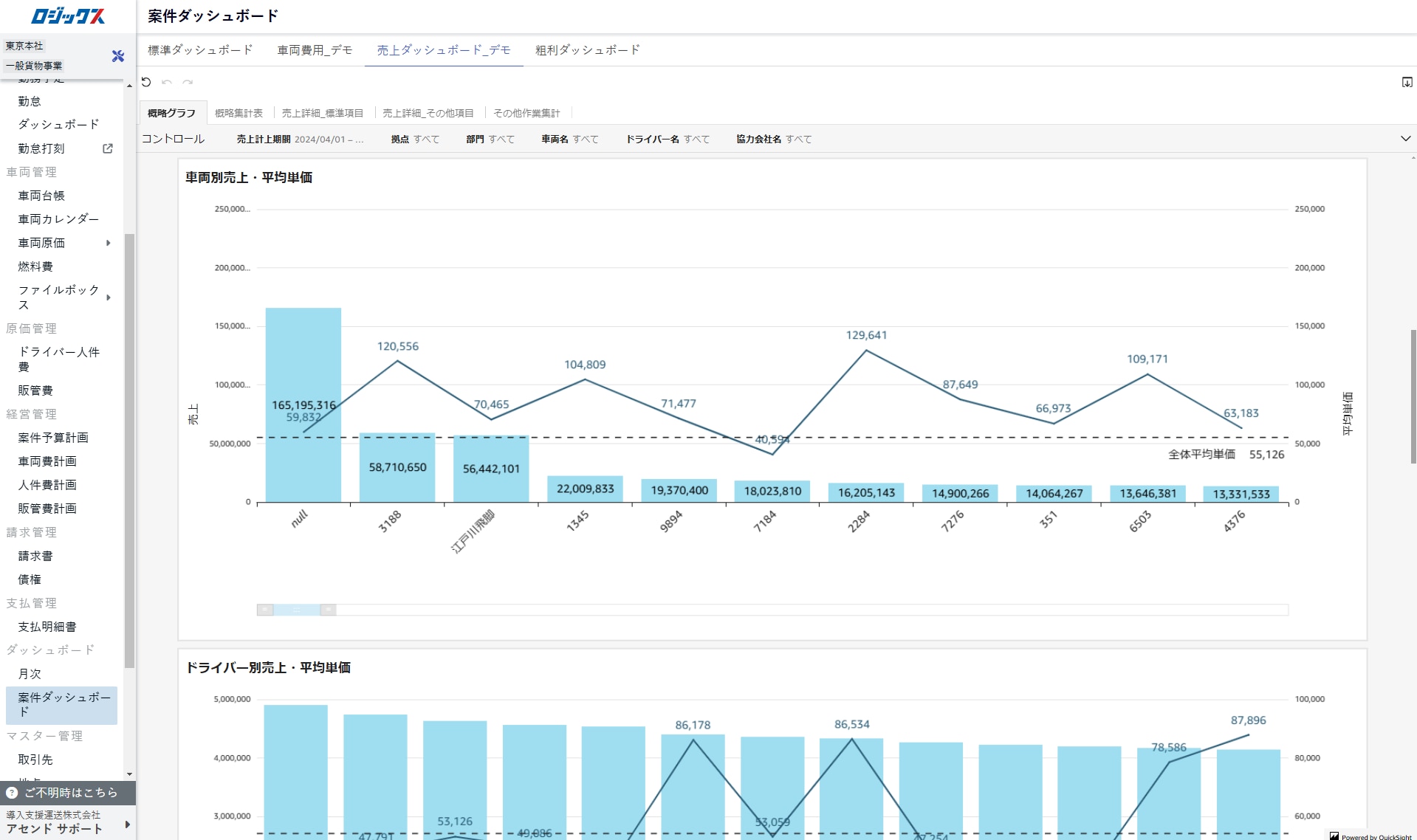Open the 売上詳細_標準項目 sheet tab
The image size is (1417, 840).
[x=323, y=113]
